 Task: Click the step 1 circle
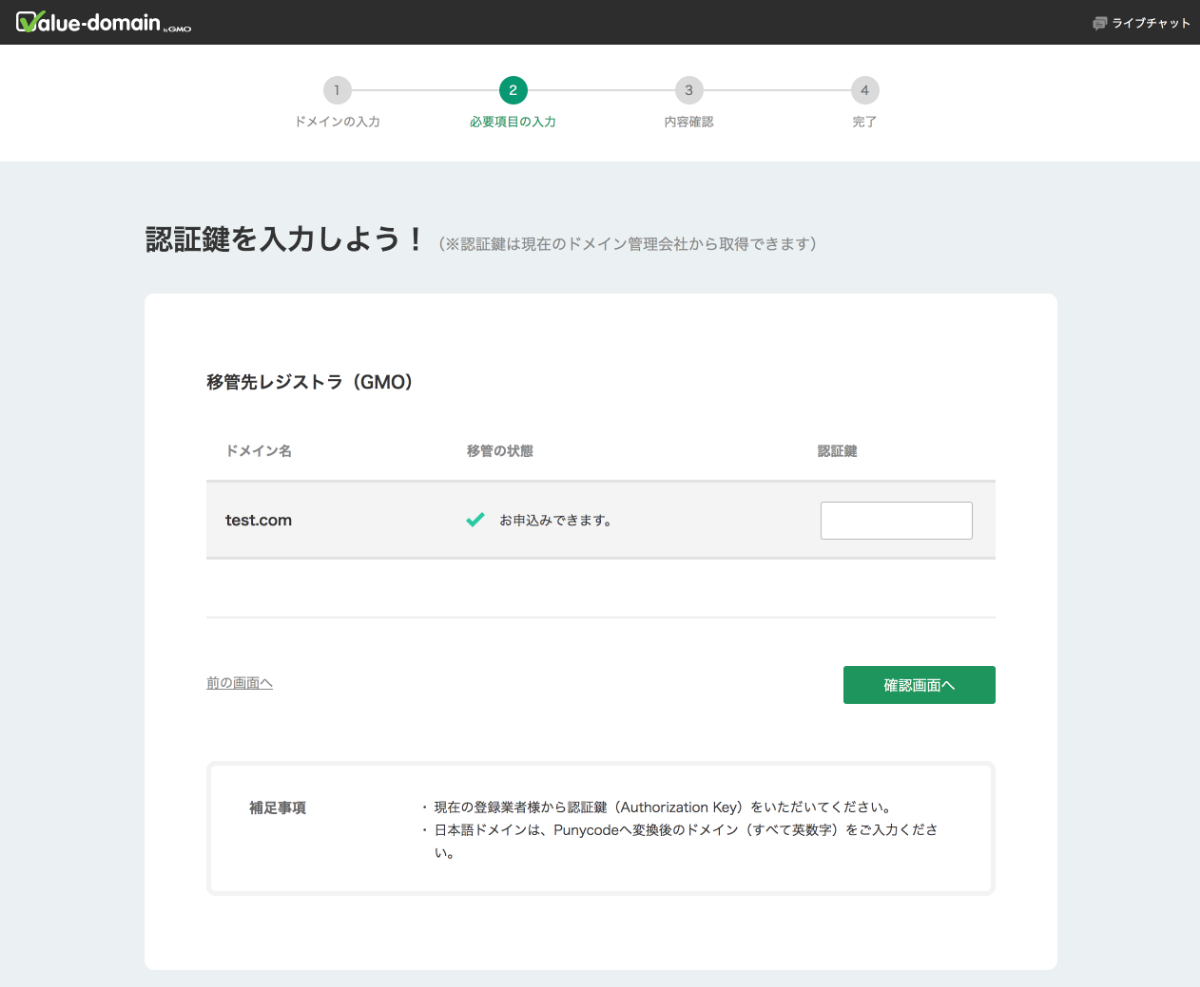(x=337, y=91)
